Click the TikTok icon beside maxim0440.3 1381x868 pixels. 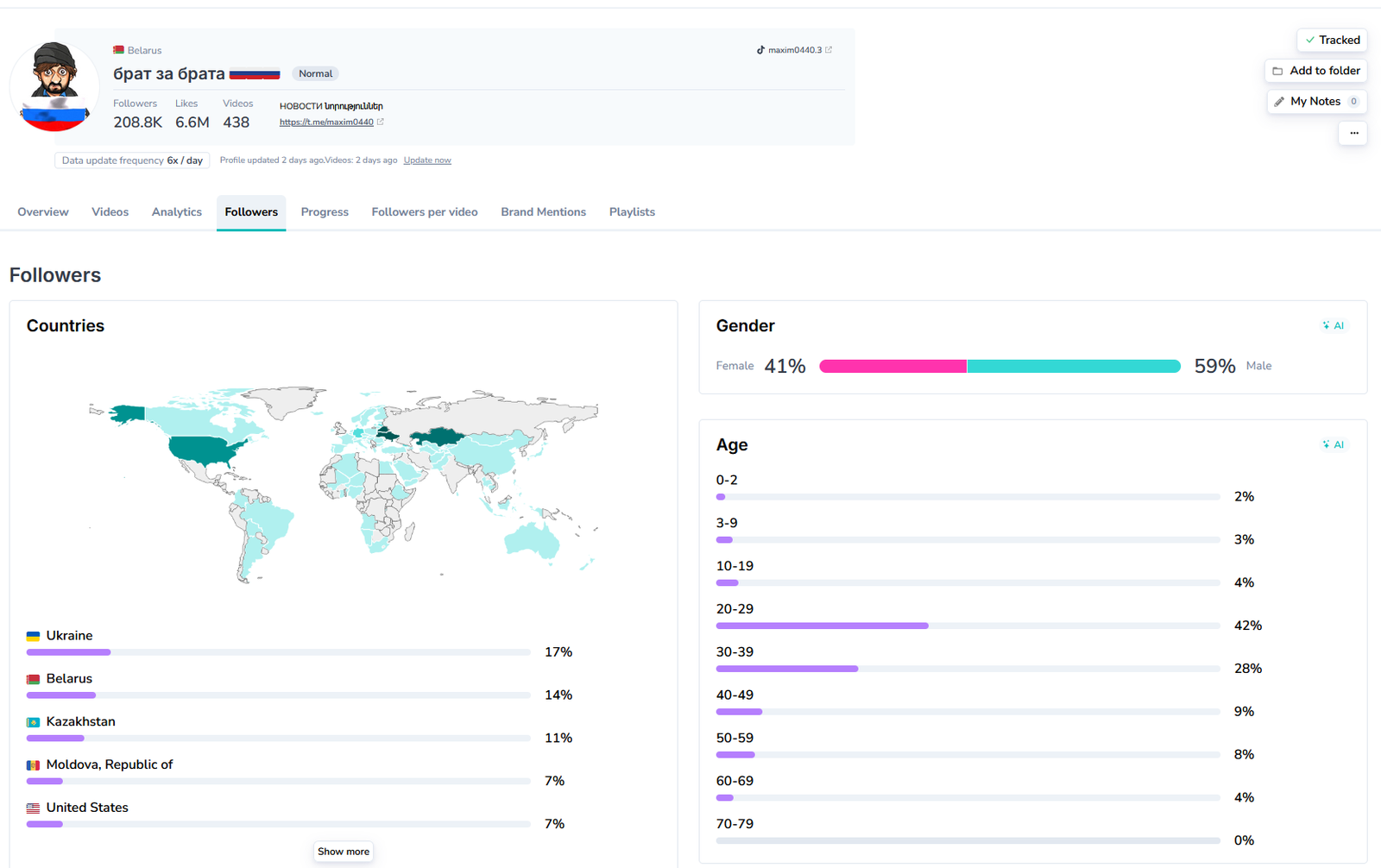(760, 50)
